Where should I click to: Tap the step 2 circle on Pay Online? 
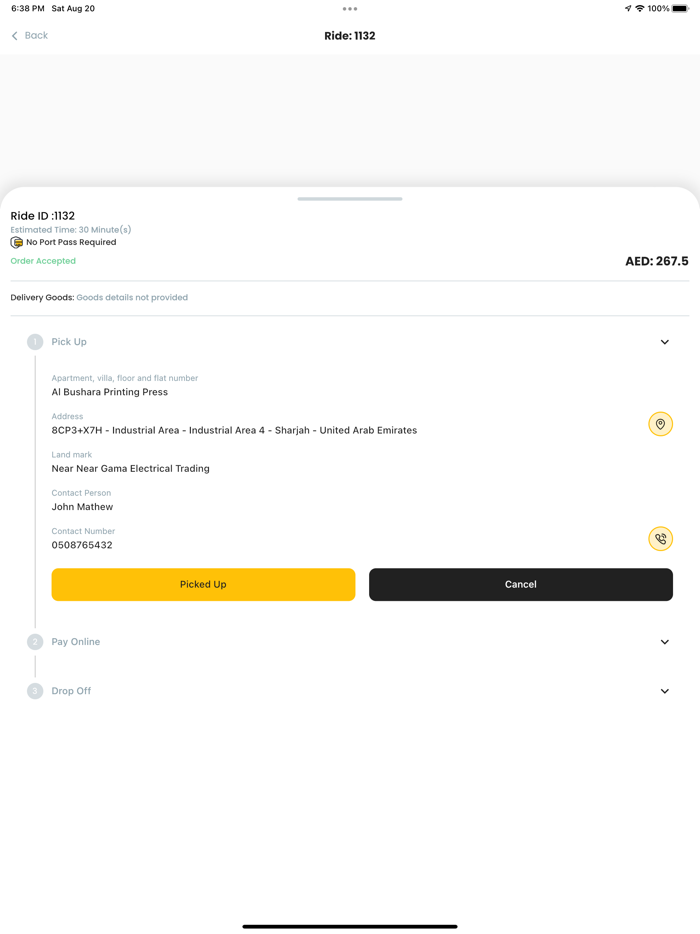coord(35,641)
